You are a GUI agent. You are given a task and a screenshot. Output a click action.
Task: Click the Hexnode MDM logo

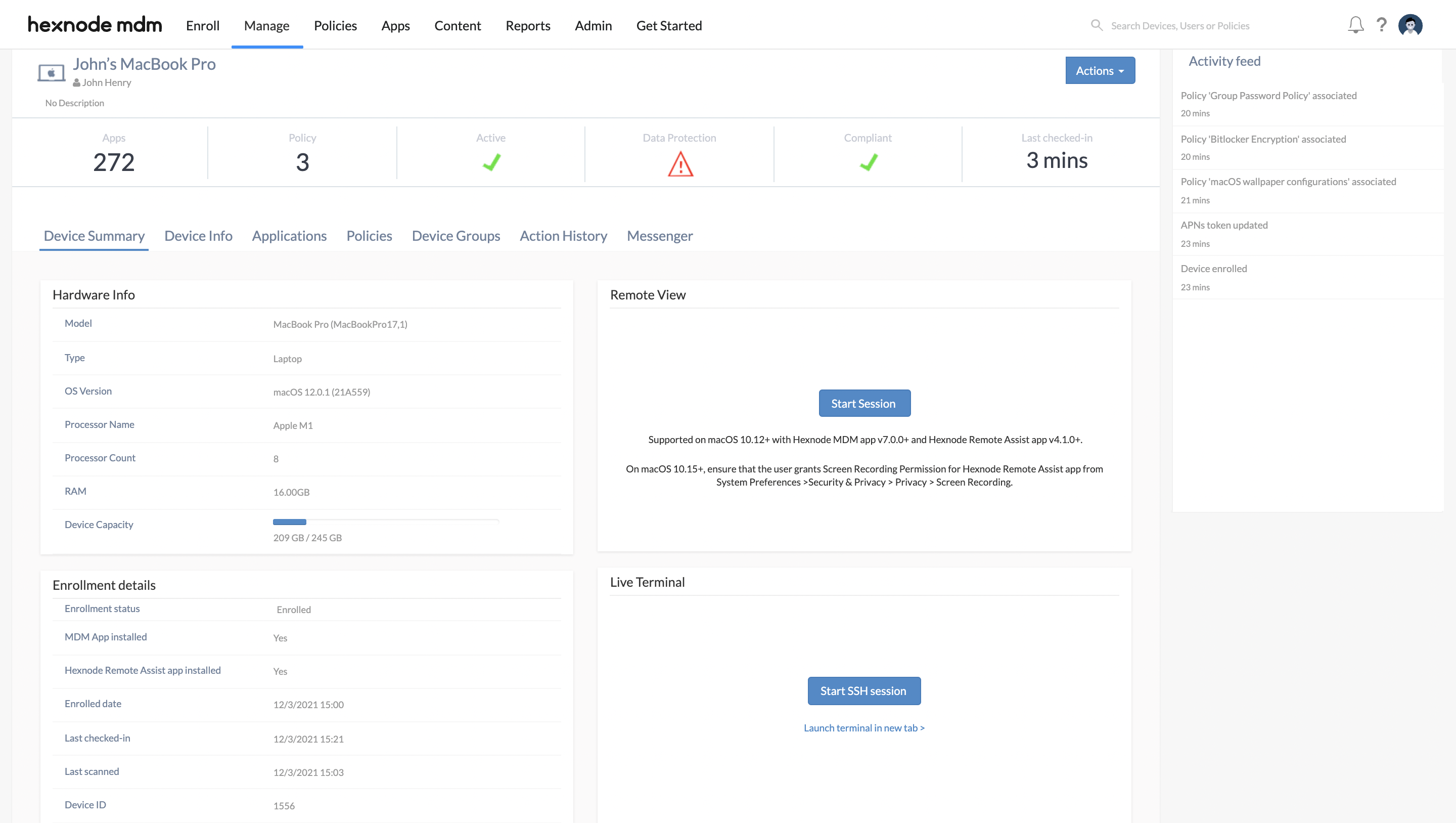tap(95, 24)
